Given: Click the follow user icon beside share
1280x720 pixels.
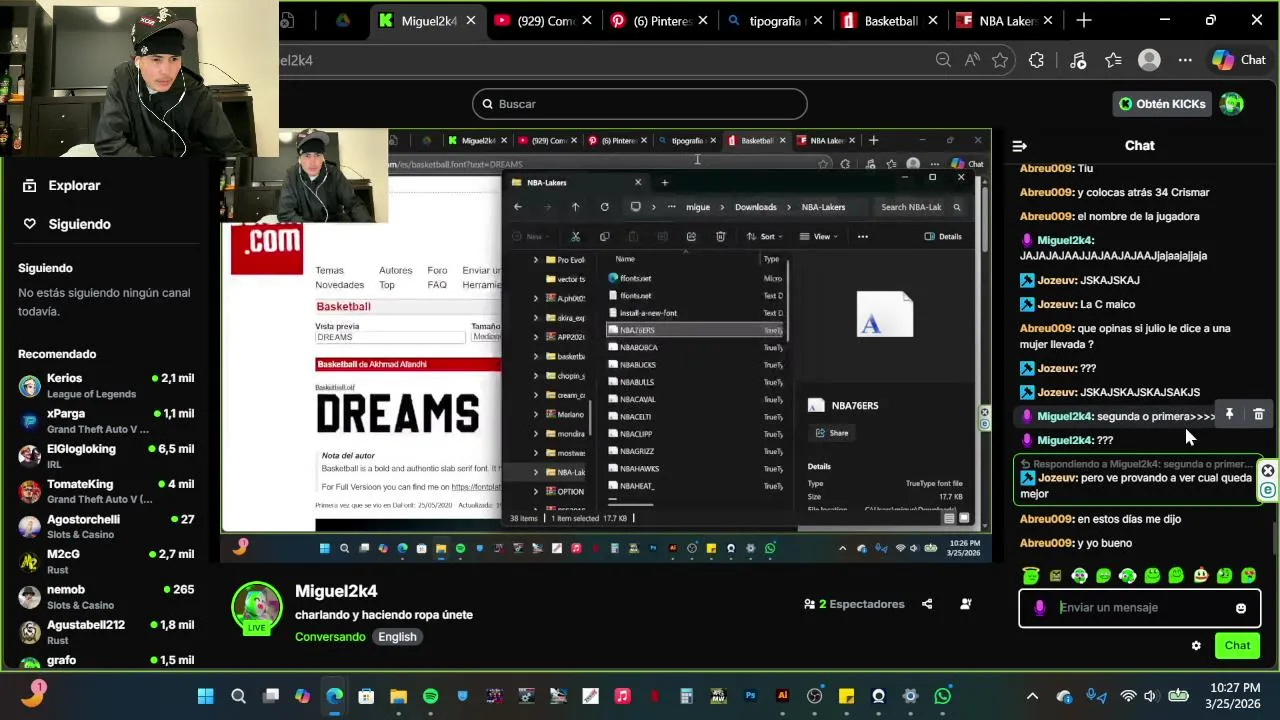Looking at the screenshot, I should point(966,604).
